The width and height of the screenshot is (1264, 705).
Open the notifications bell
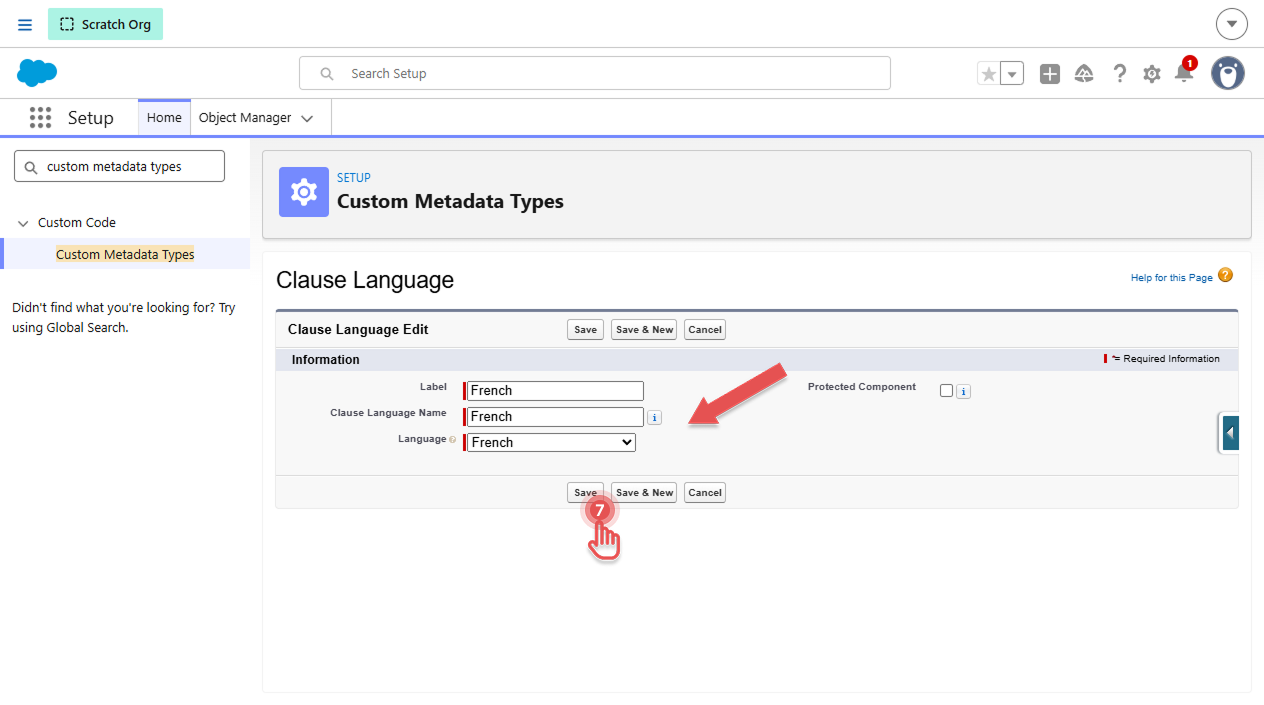coord(1184,73)
